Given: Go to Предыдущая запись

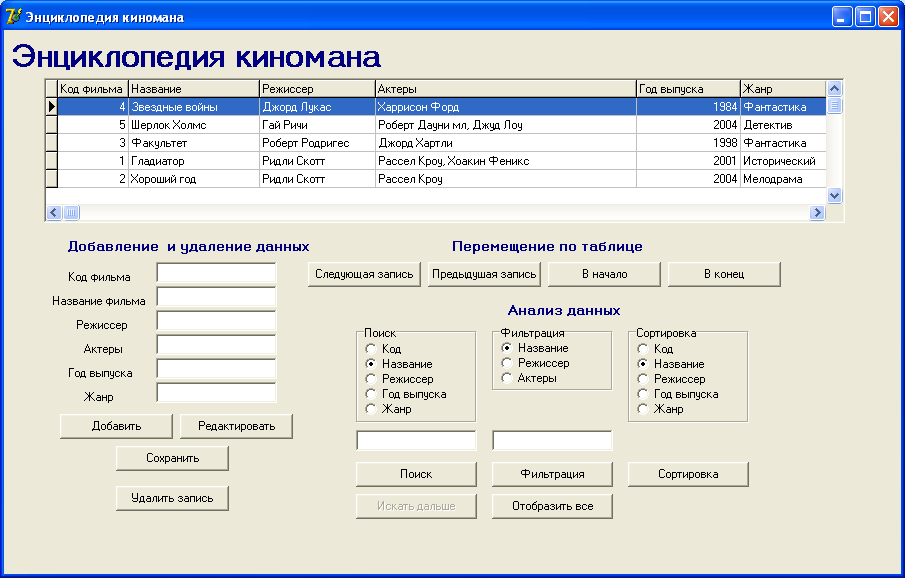Looking at the screenshot, I should [484, 274].
